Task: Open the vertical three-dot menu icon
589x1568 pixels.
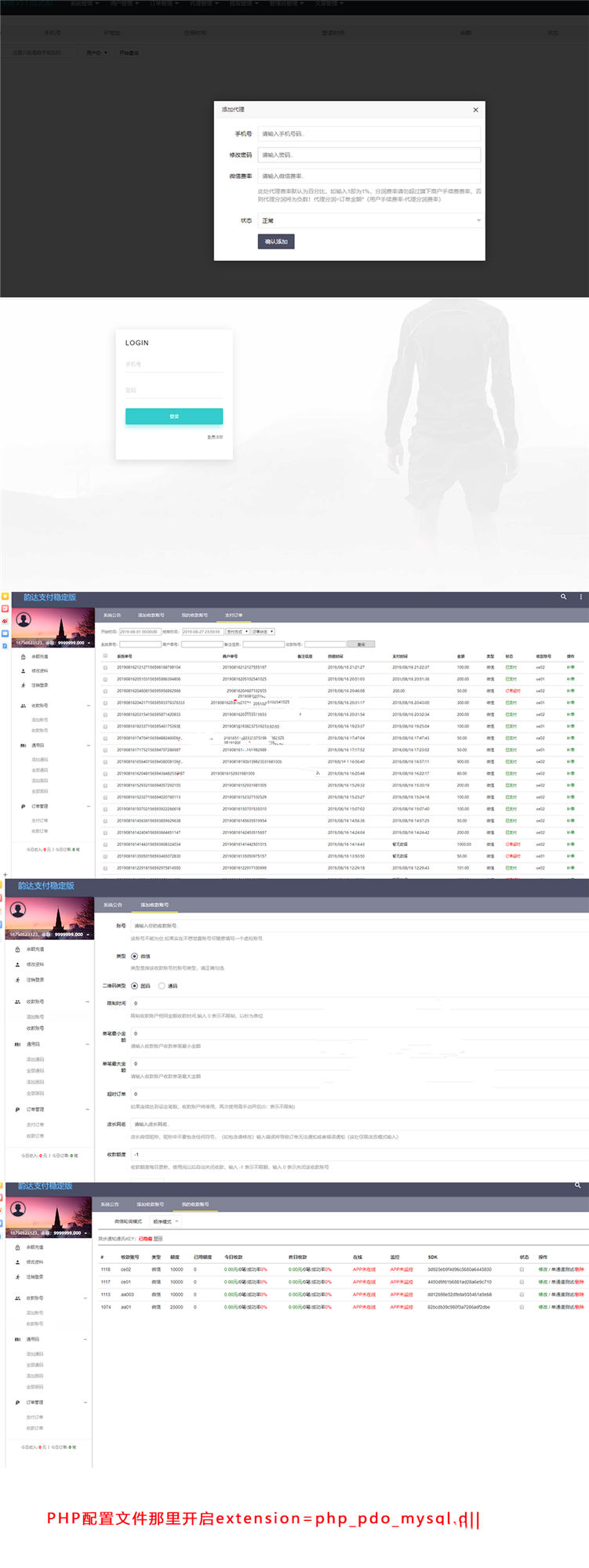Action: click(x=580, y=597)
